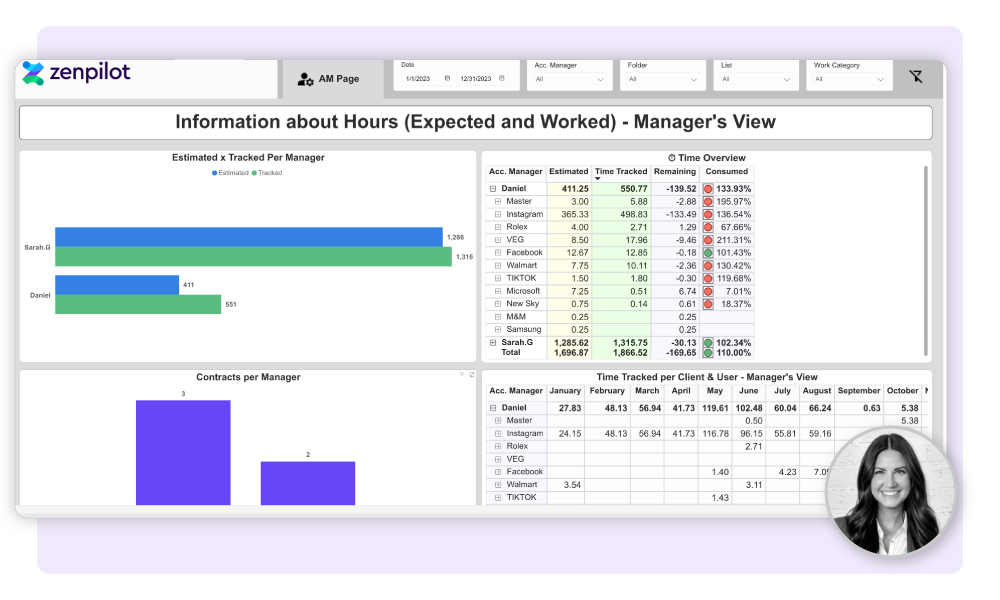Edit the 12/31/2023 end date field

click(476, 79)
